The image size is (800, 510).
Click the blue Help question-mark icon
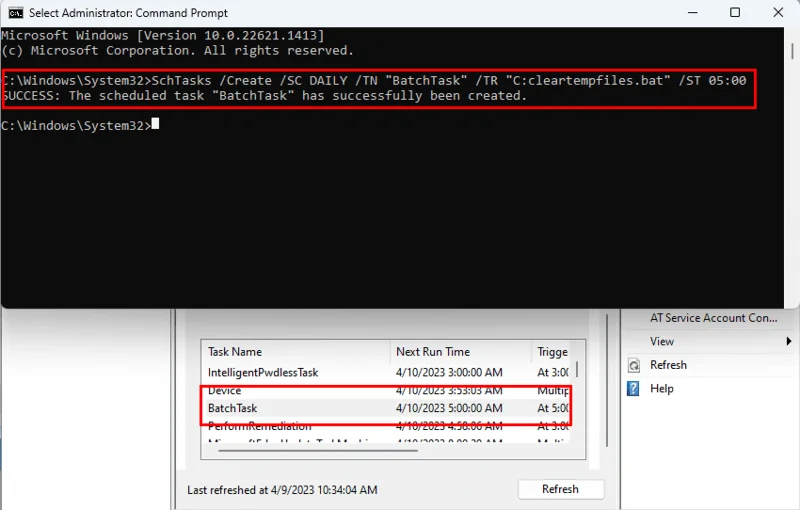pyautogui.click(x=633, y=389)
